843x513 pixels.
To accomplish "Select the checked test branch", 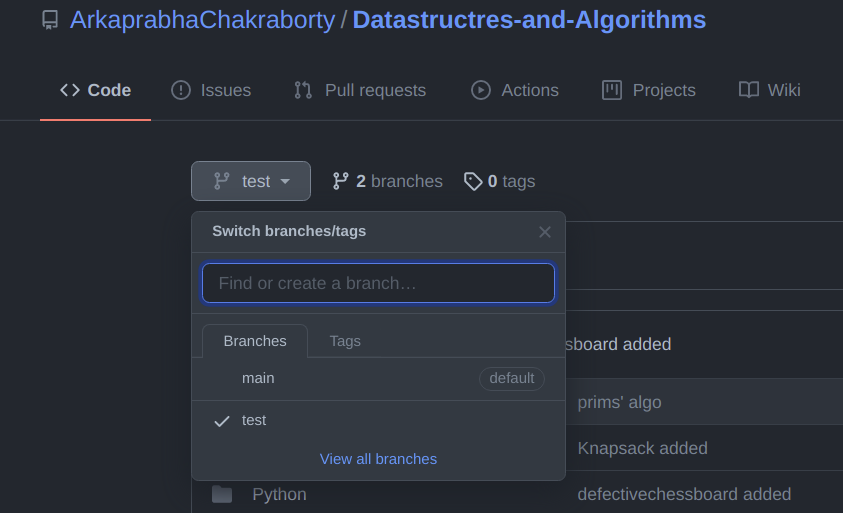I will 254,420.
